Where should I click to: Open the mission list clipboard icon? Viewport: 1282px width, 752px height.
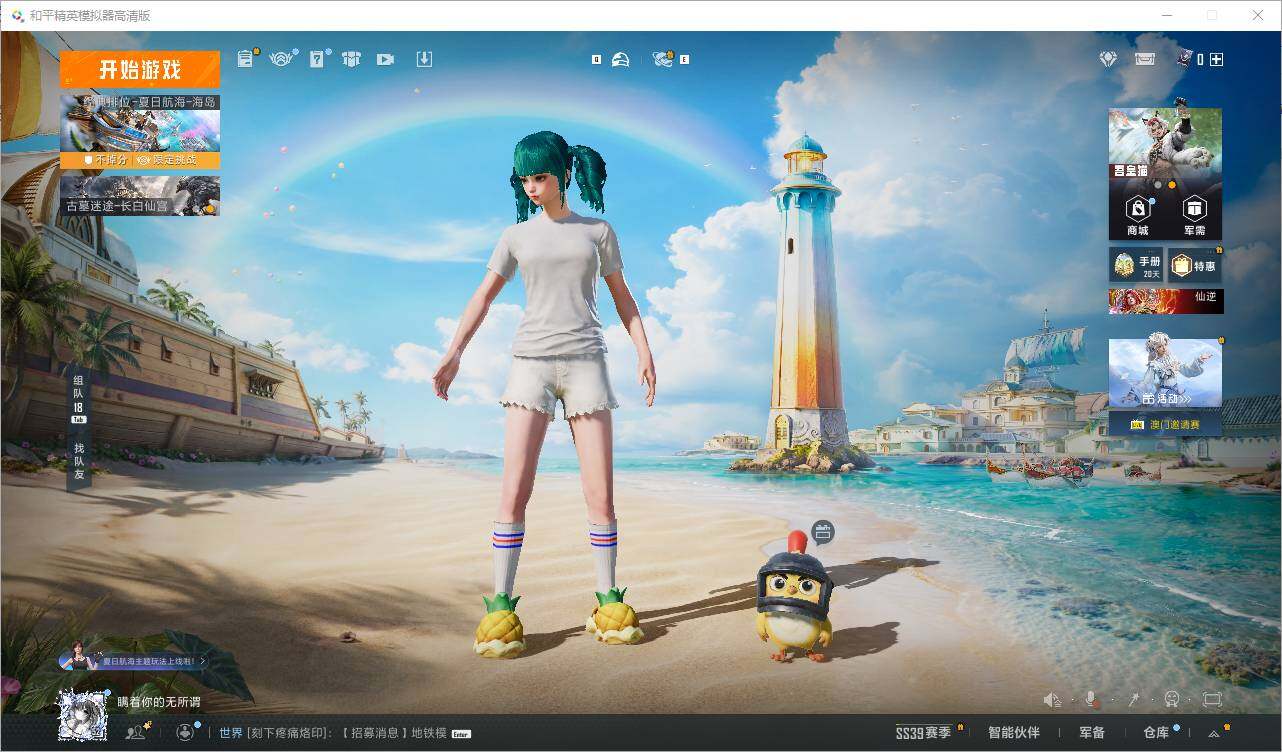[246, 59]
